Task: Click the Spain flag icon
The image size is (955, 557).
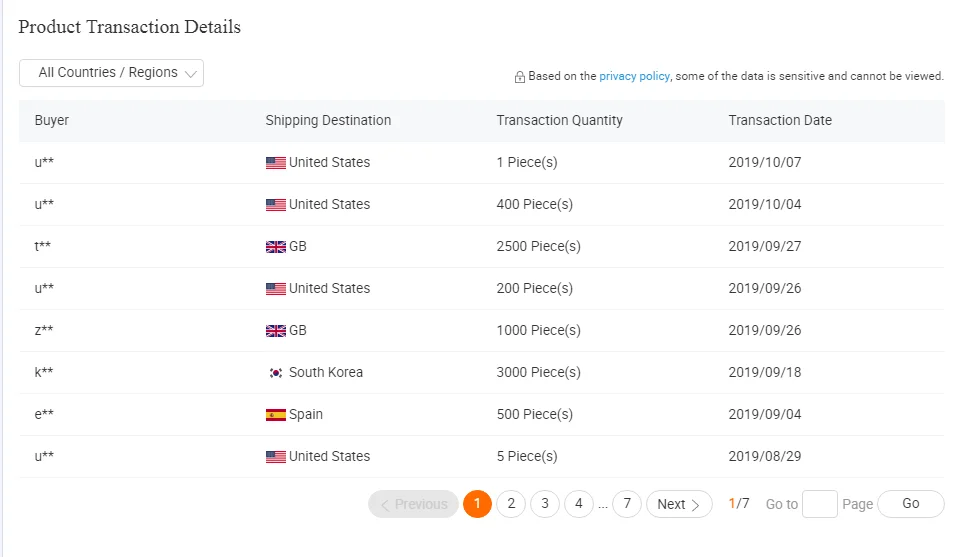Action: [276, 415]
